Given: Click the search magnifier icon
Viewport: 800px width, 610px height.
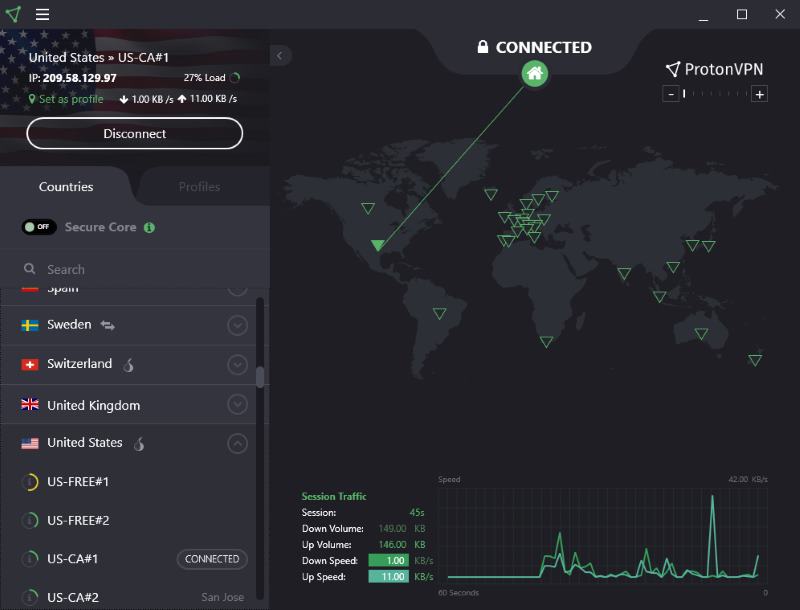Looking at the screenshot, I should pyautogui.click(x=30, y=269).
